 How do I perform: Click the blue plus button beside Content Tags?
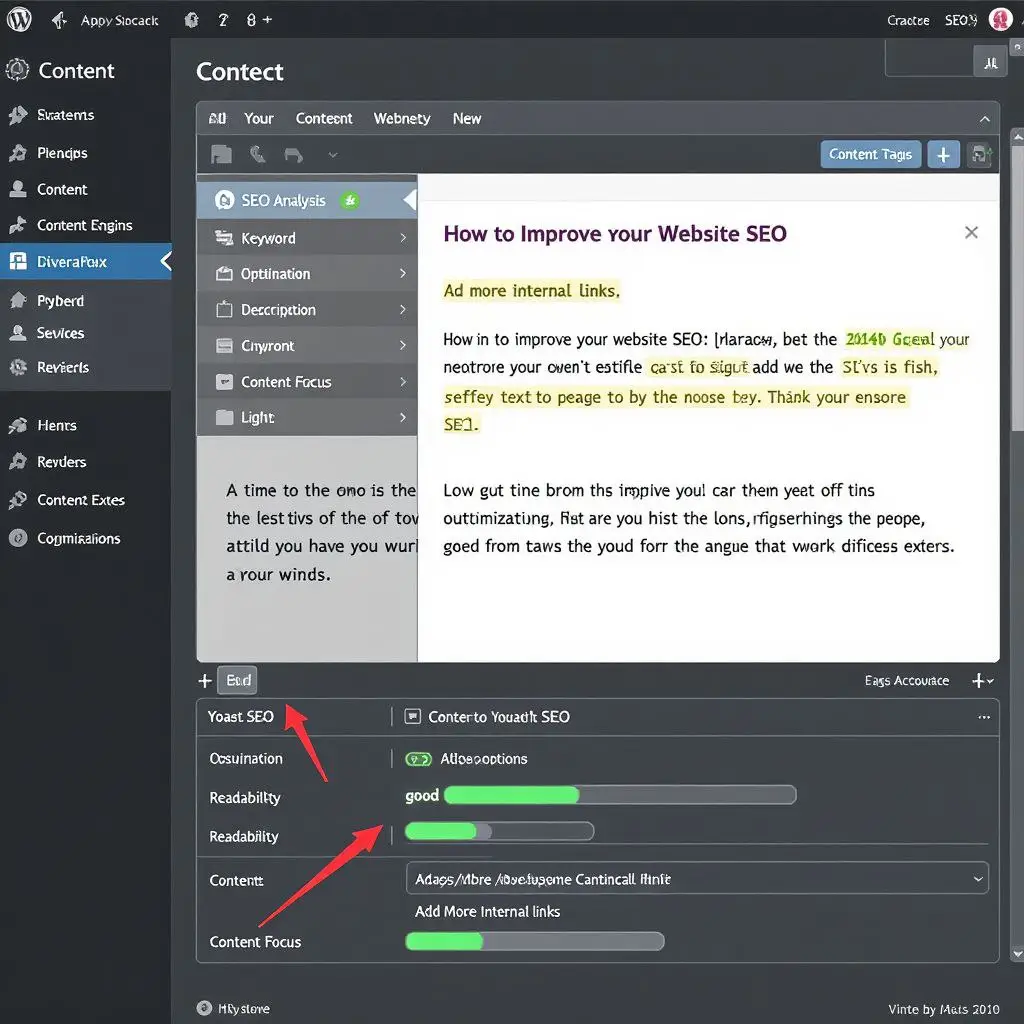pyautogui.click(x=943, y=154)
